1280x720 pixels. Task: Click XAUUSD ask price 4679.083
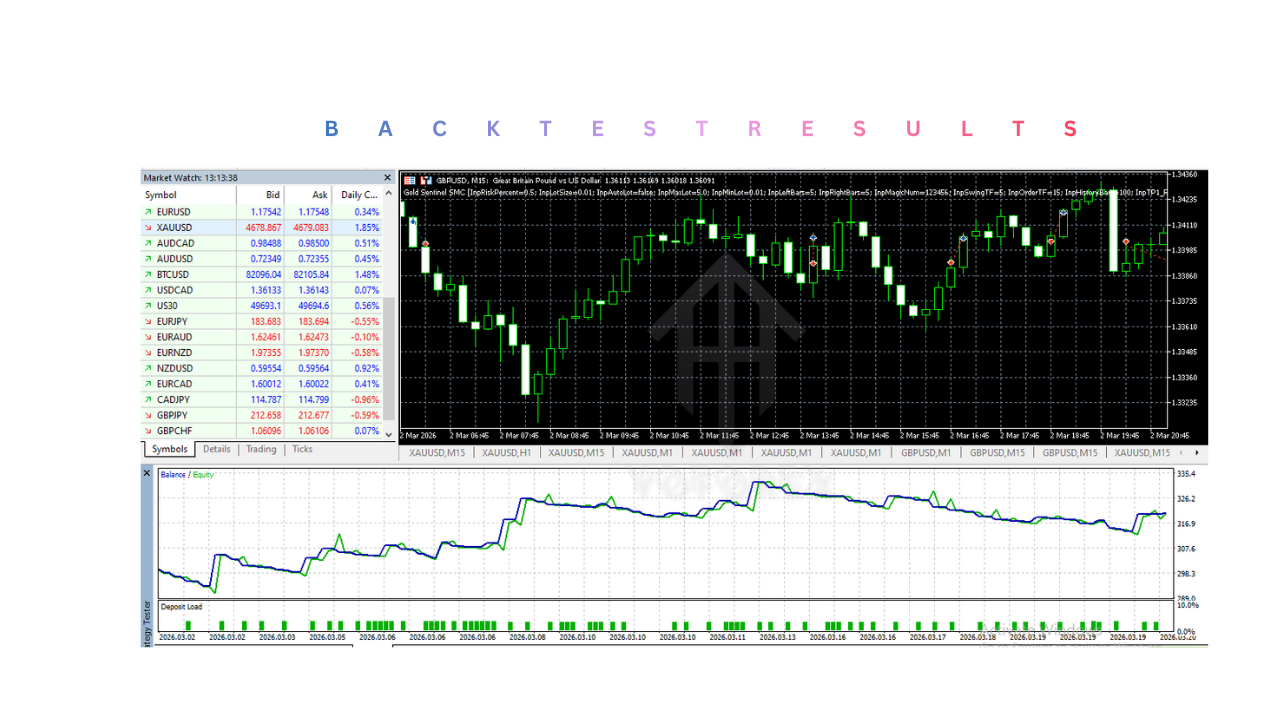(x=311, y=228)
